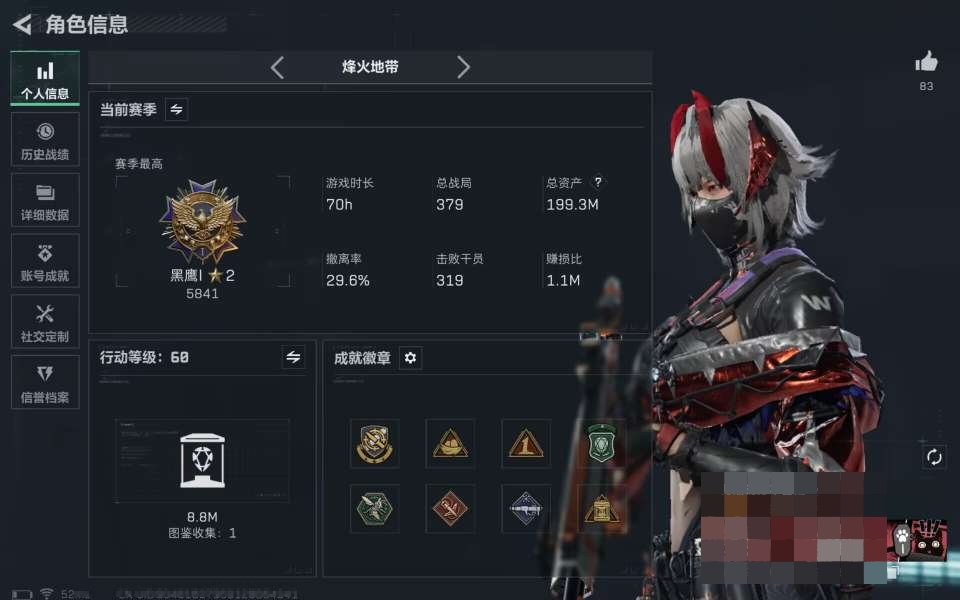Select the gold shield achievement badge
Screen dimensions: 960x600
(375, 444)
